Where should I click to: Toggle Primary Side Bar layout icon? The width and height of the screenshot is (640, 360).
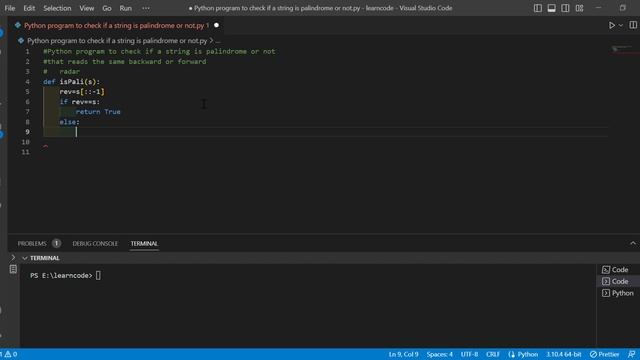tap(538, 8)
